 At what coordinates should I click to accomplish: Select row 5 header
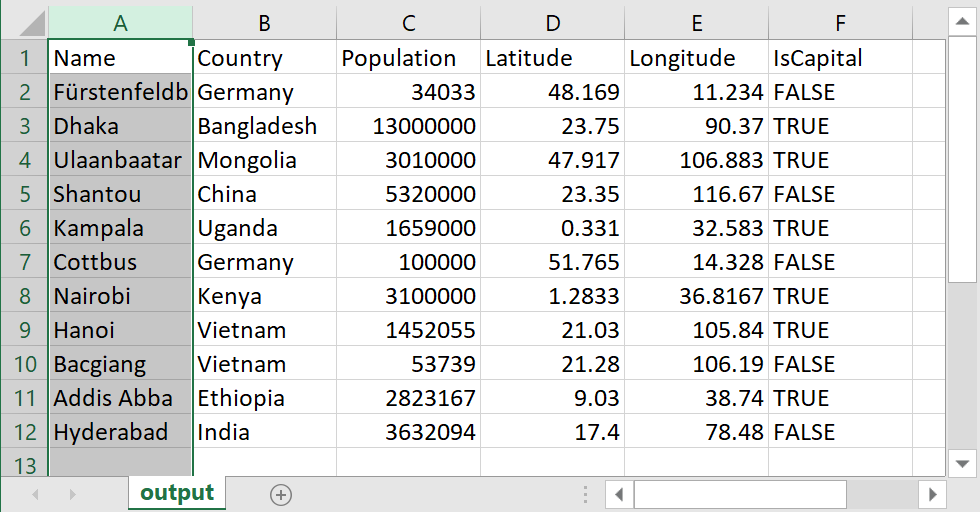click(24, 194)
